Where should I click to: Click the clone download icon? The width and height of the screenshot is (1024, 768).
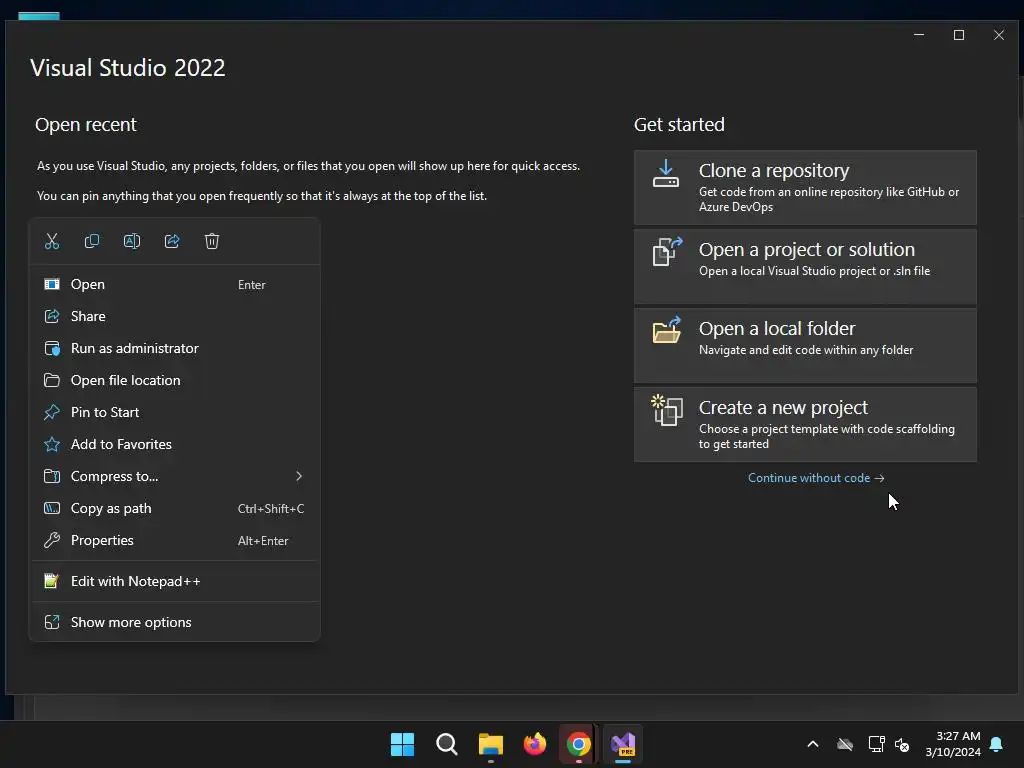coord(666,174)
